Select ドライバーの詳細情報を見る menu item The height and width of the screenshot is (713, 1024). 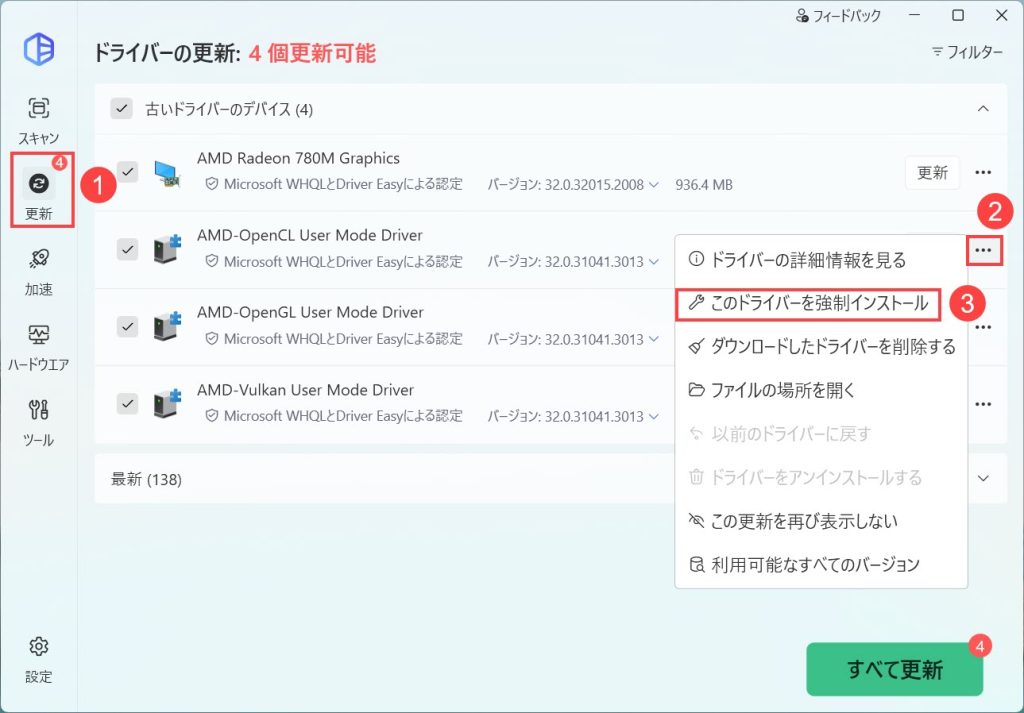[821, 260]
